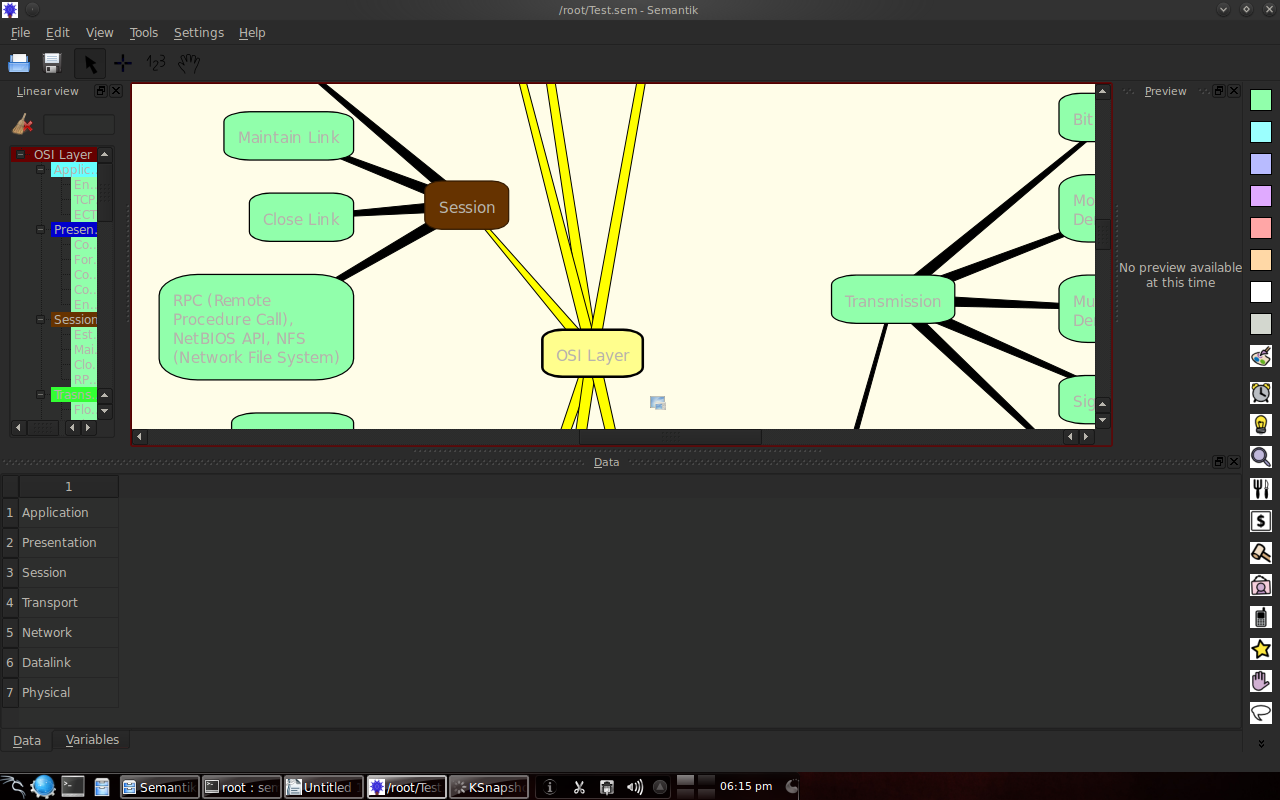Apply the white color swatch

[x=1261, y=292]
